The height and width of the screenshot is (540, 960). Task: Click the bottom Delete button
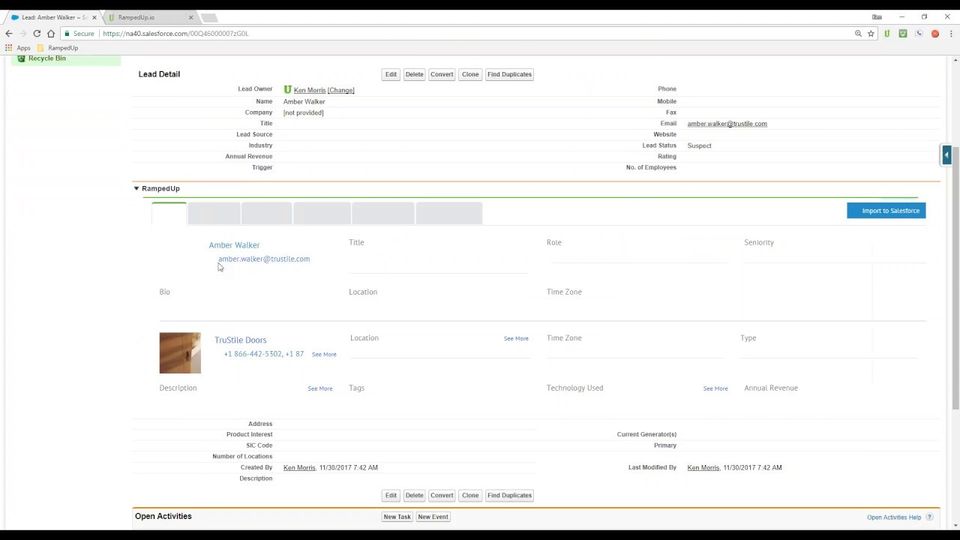click(x=414, y=495)
